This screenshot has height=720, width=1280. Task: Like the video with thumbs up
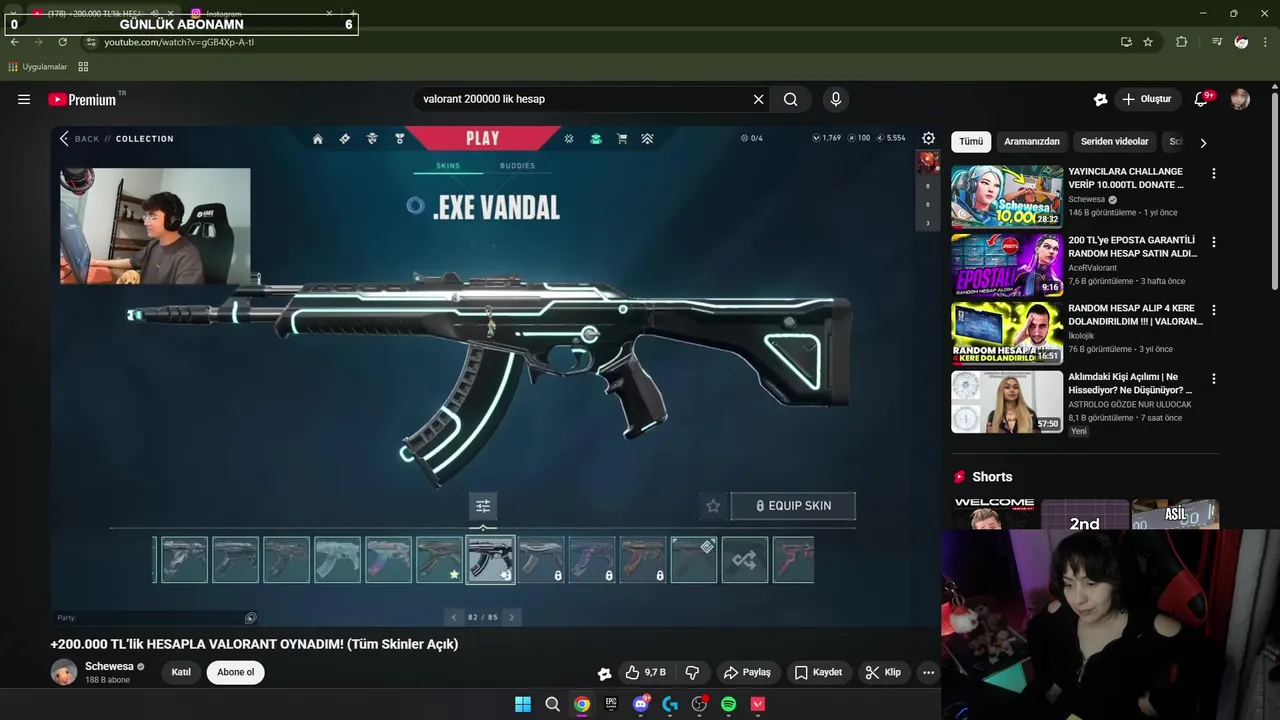646,672
